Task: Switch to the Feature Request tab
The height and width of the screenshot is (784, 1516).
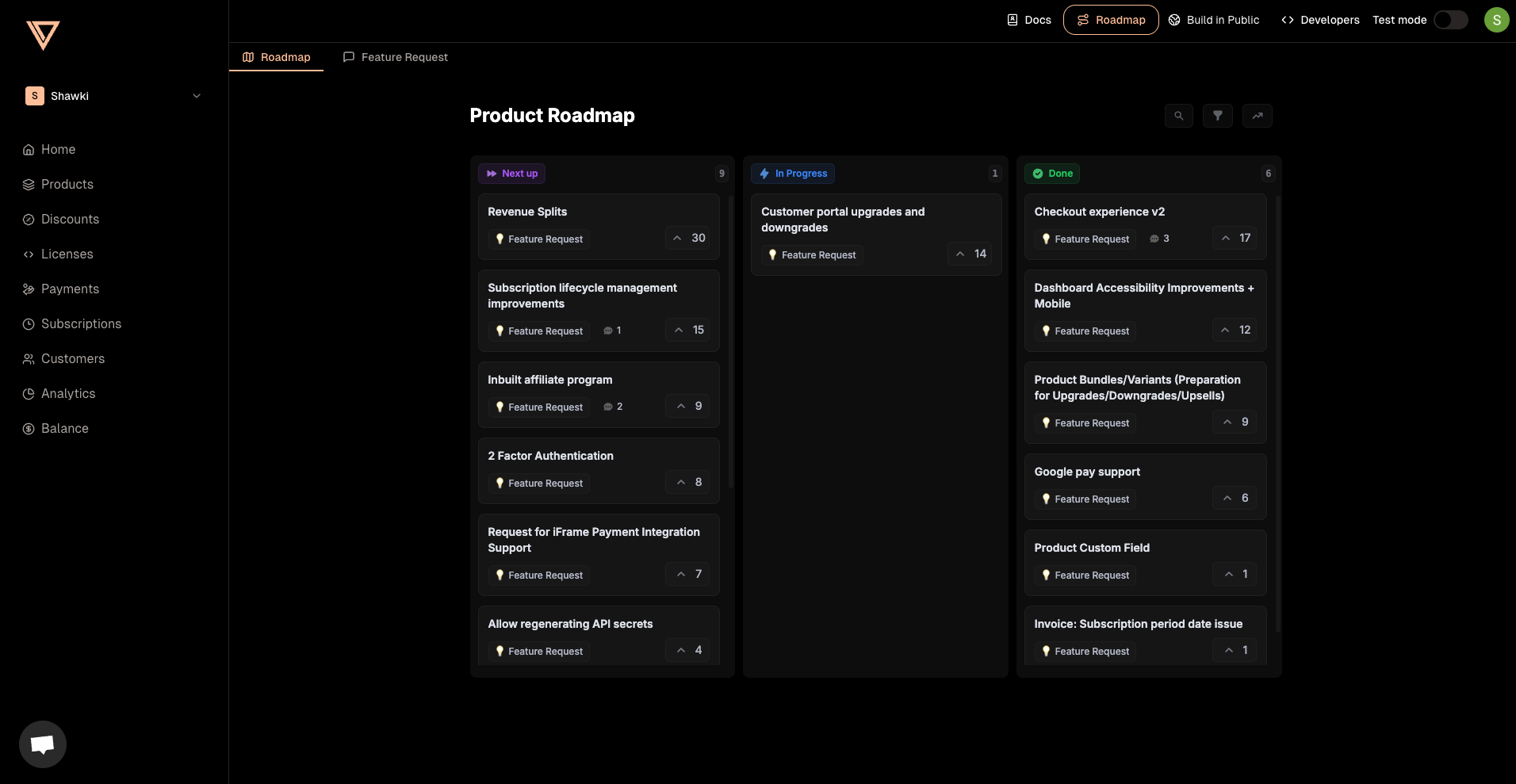Action: click(x=395, y=57)
